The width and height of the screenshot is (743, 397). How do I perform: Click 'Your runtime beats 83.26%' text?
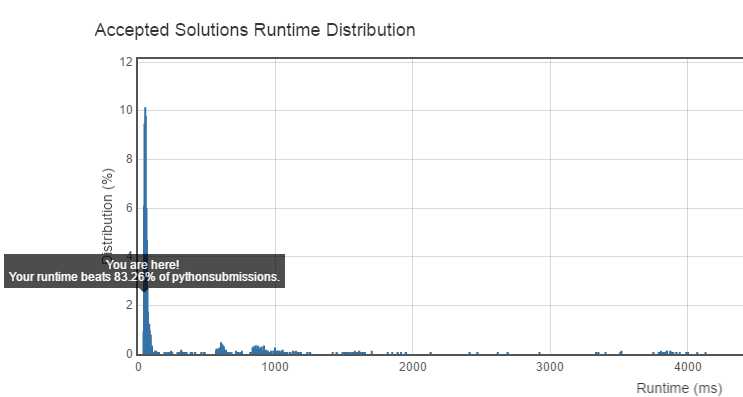(83, 277)
